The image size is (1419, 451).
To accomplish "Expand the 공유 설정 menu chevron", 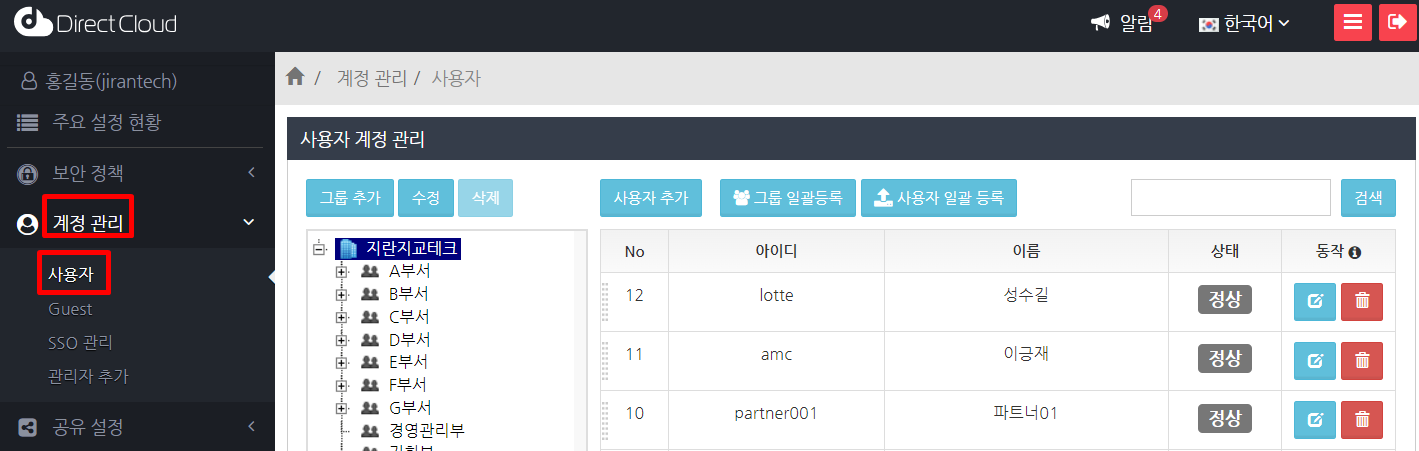I will coord(252,428).
